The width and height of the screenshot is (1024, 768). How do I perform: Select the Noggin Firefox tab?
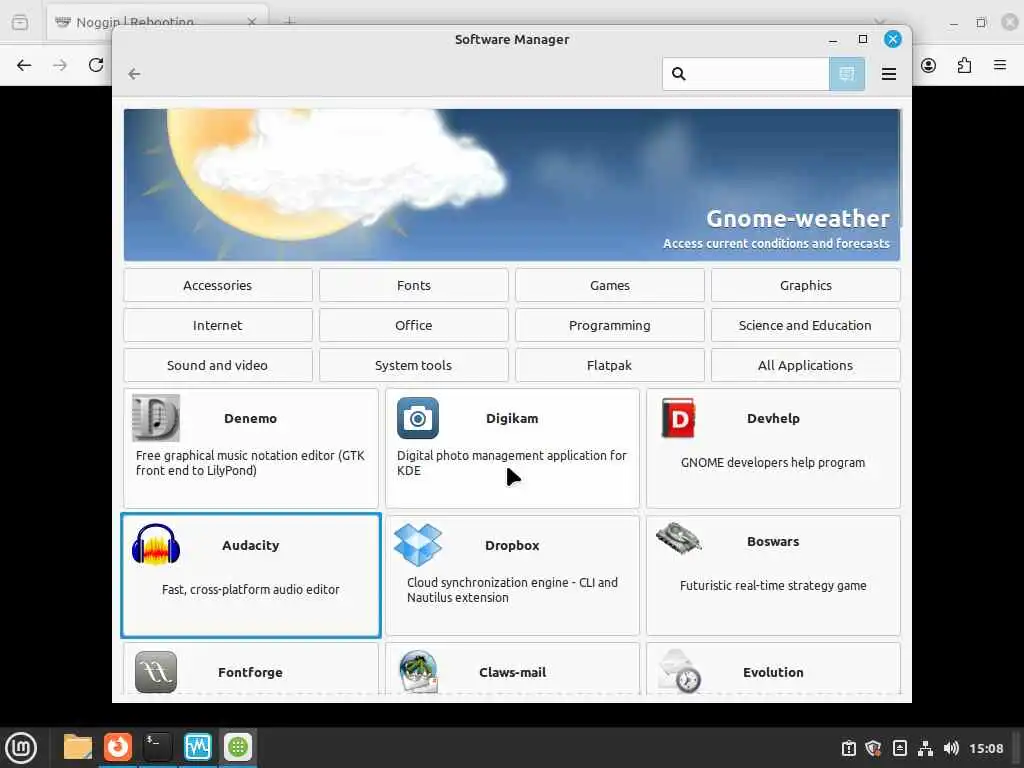coord(157,22)
